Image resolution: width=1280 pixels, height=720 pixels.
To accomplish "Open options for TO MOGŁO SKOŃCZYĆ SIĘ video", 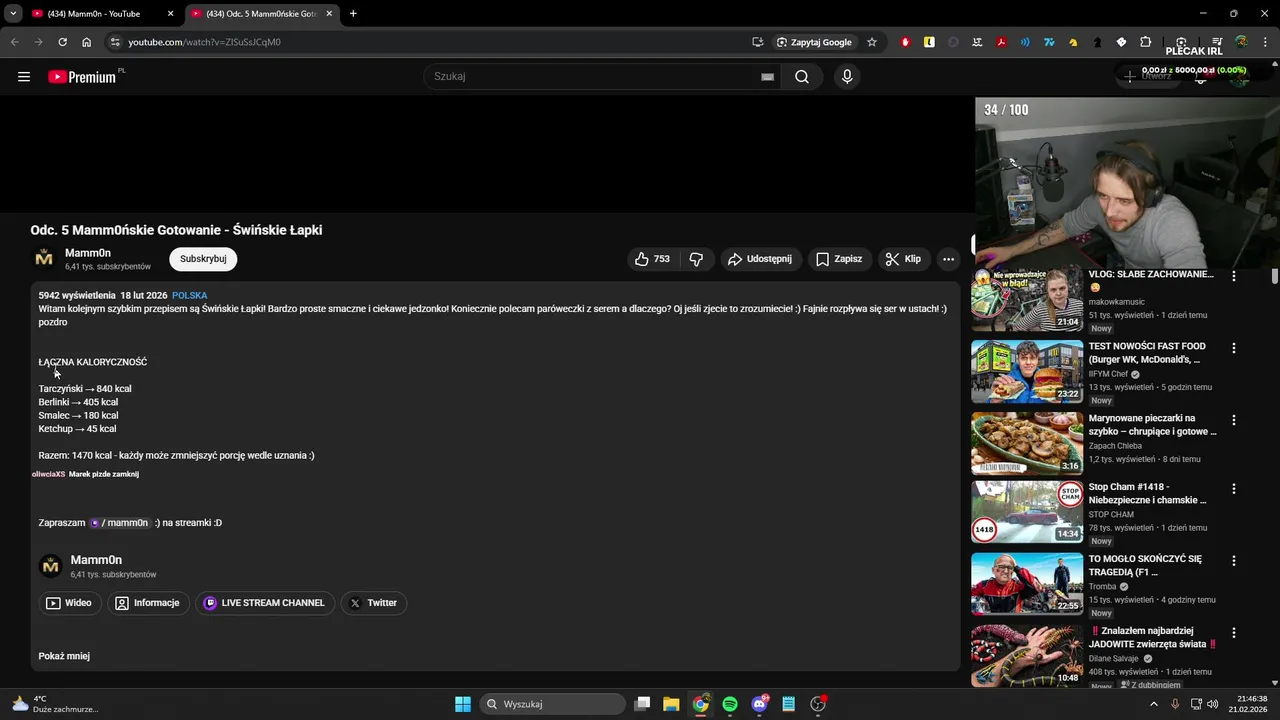I will (x=1233, y=561).
